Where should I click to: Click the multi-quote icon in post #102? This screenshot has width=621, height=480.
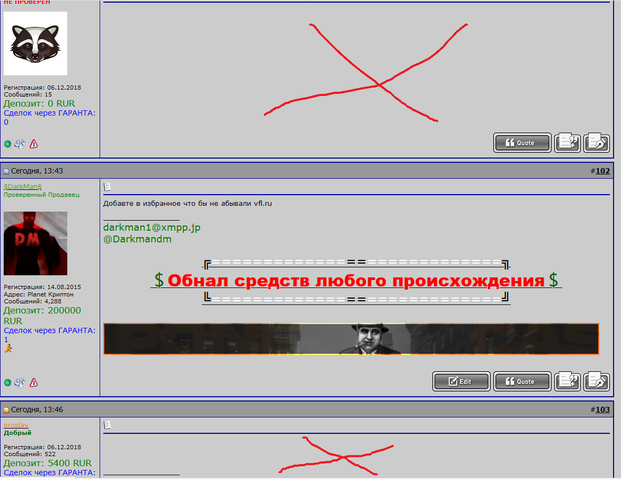(567, 381)
